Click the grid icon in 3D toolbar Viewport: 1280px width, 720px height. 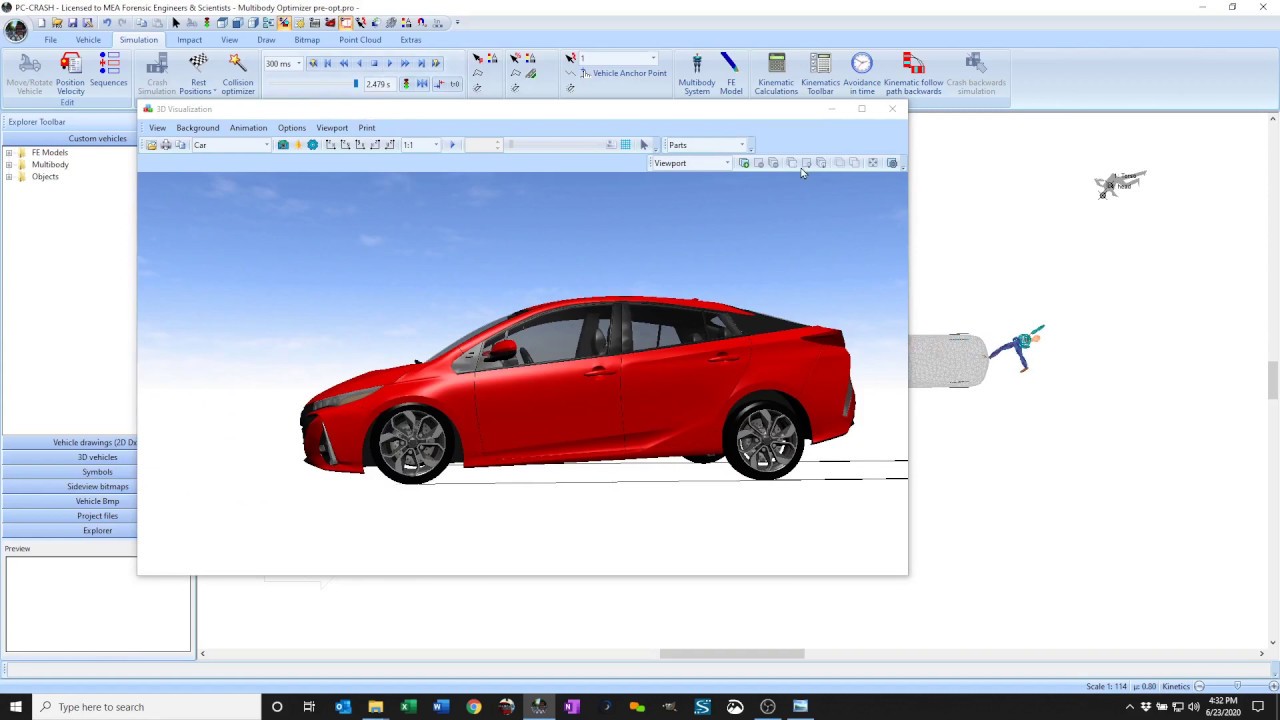pos(626,145)
